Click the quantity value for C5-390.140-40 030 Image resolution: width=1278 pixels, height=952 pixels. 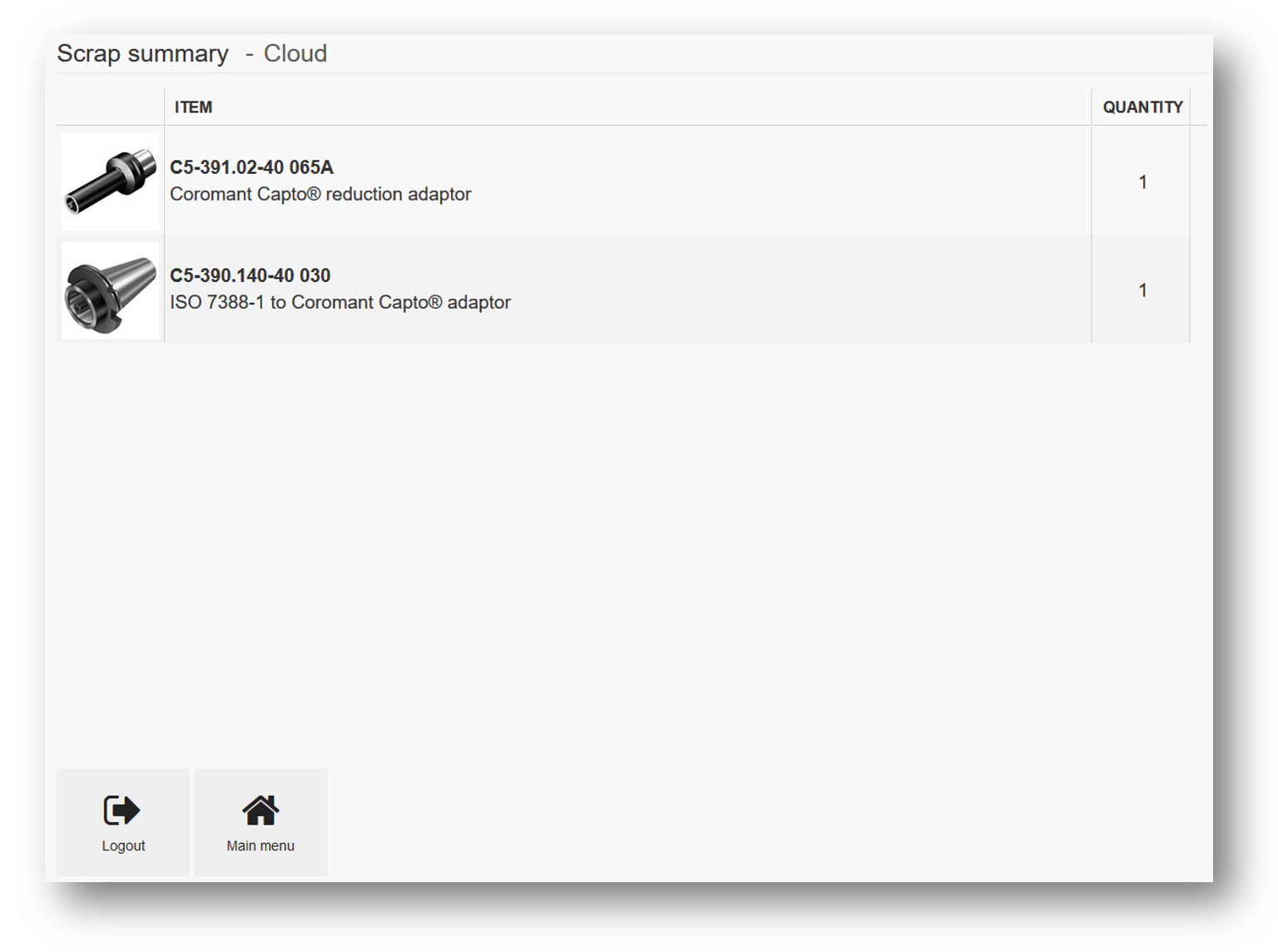pos(1142,290)
